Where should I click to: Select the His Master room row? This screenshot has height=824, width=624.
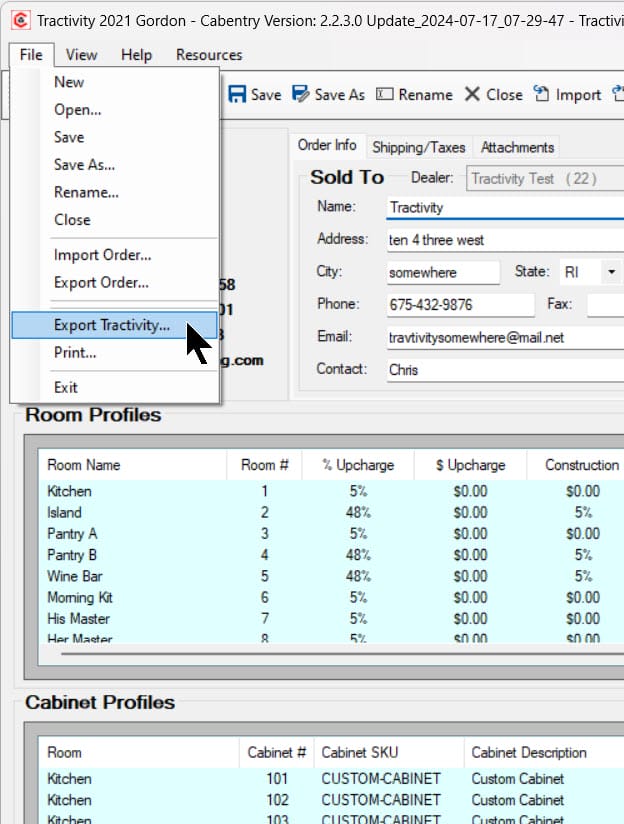click(331, 619)
